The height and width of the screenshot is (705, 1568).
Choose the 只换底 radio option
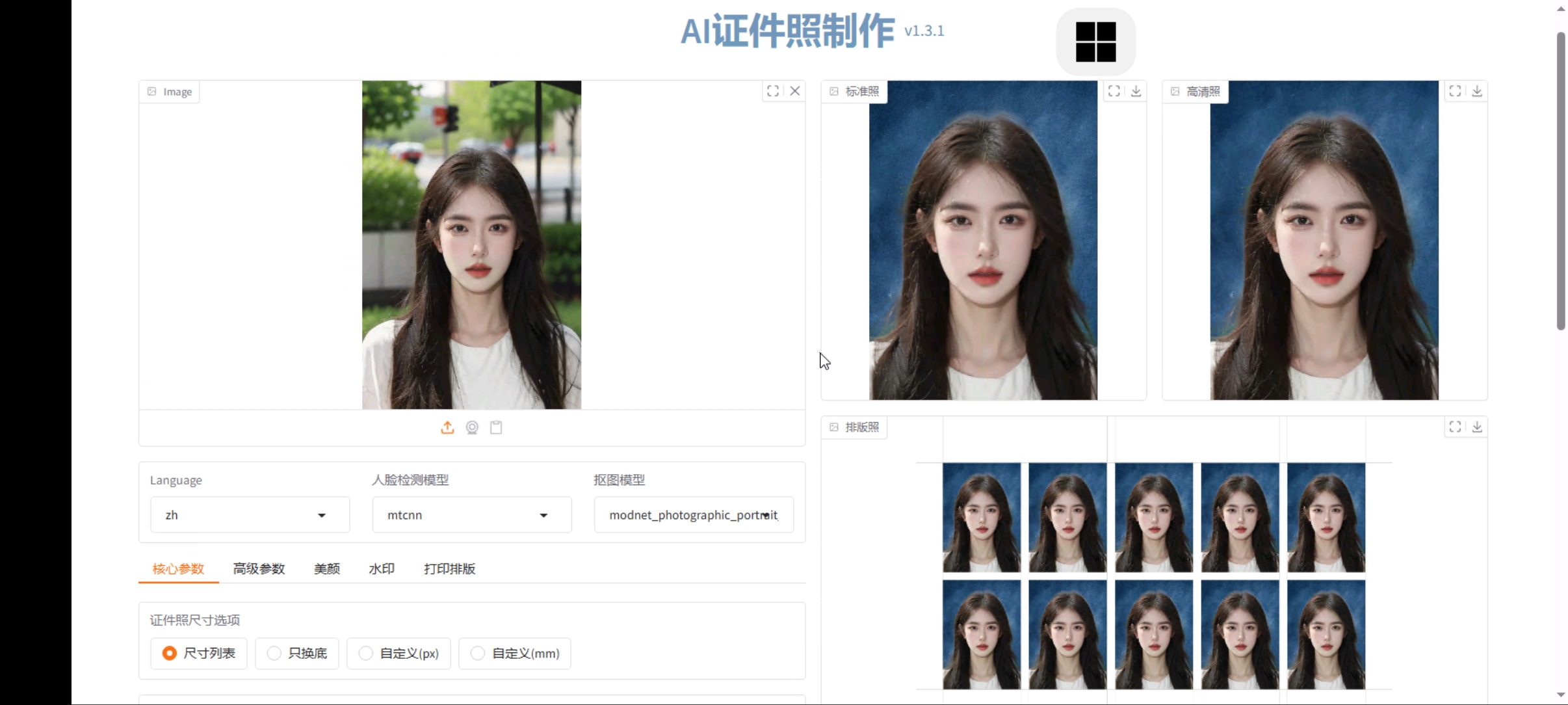pyautogui.click(x=297, y=653)
